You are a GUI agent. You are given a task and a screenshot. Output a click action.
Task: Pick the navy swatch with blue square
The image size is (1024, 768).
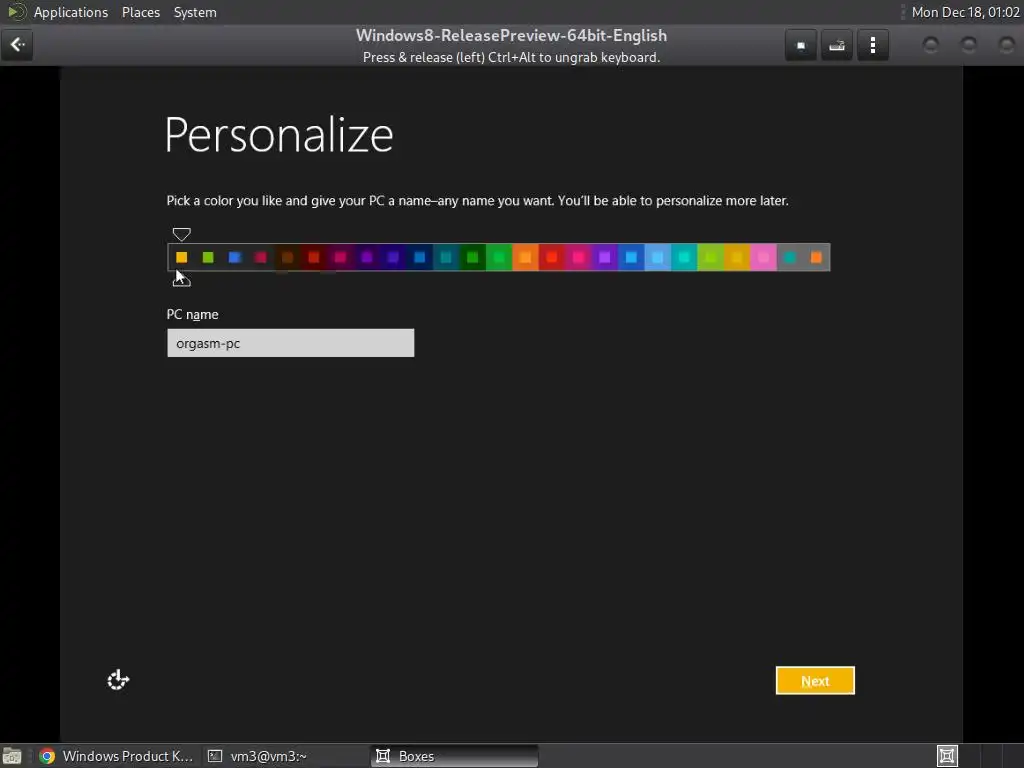pyautogui.click(x=419, y=257)
